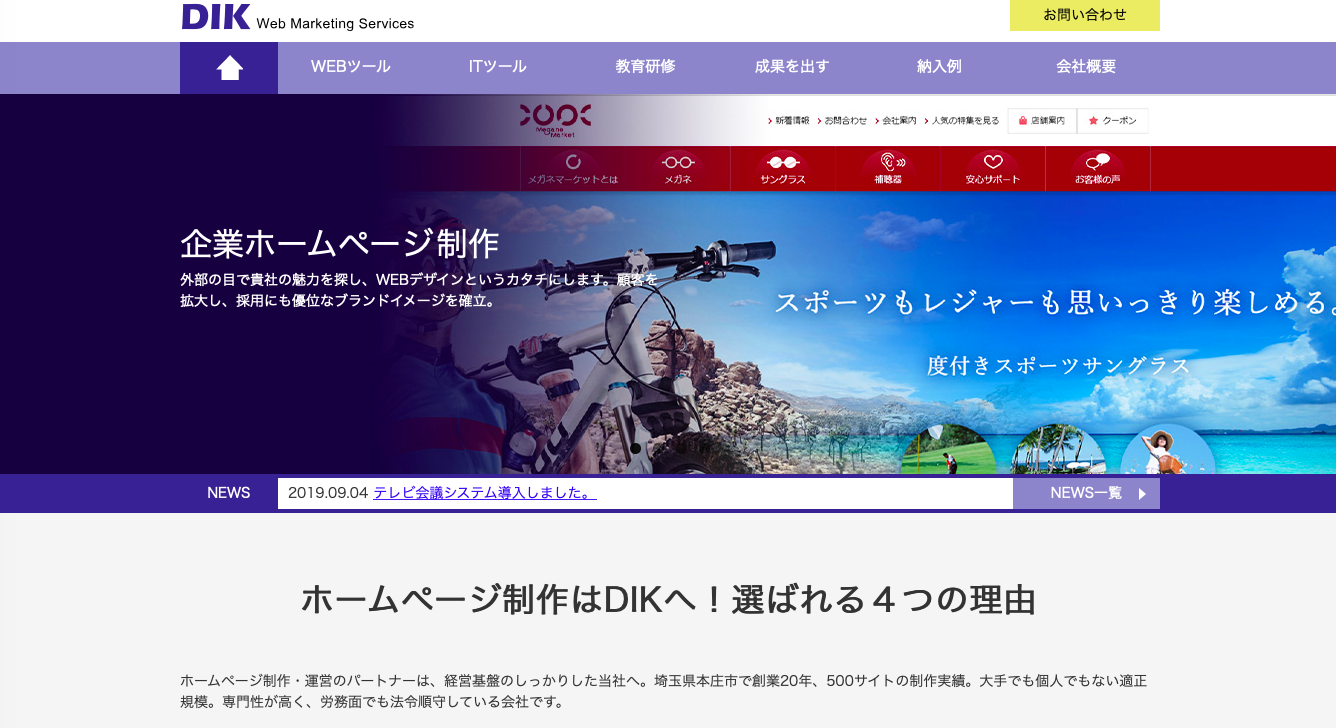Click the 安心サポート heart icon
The height and width of the screenshot is (728, 1336).
(992, 163)
